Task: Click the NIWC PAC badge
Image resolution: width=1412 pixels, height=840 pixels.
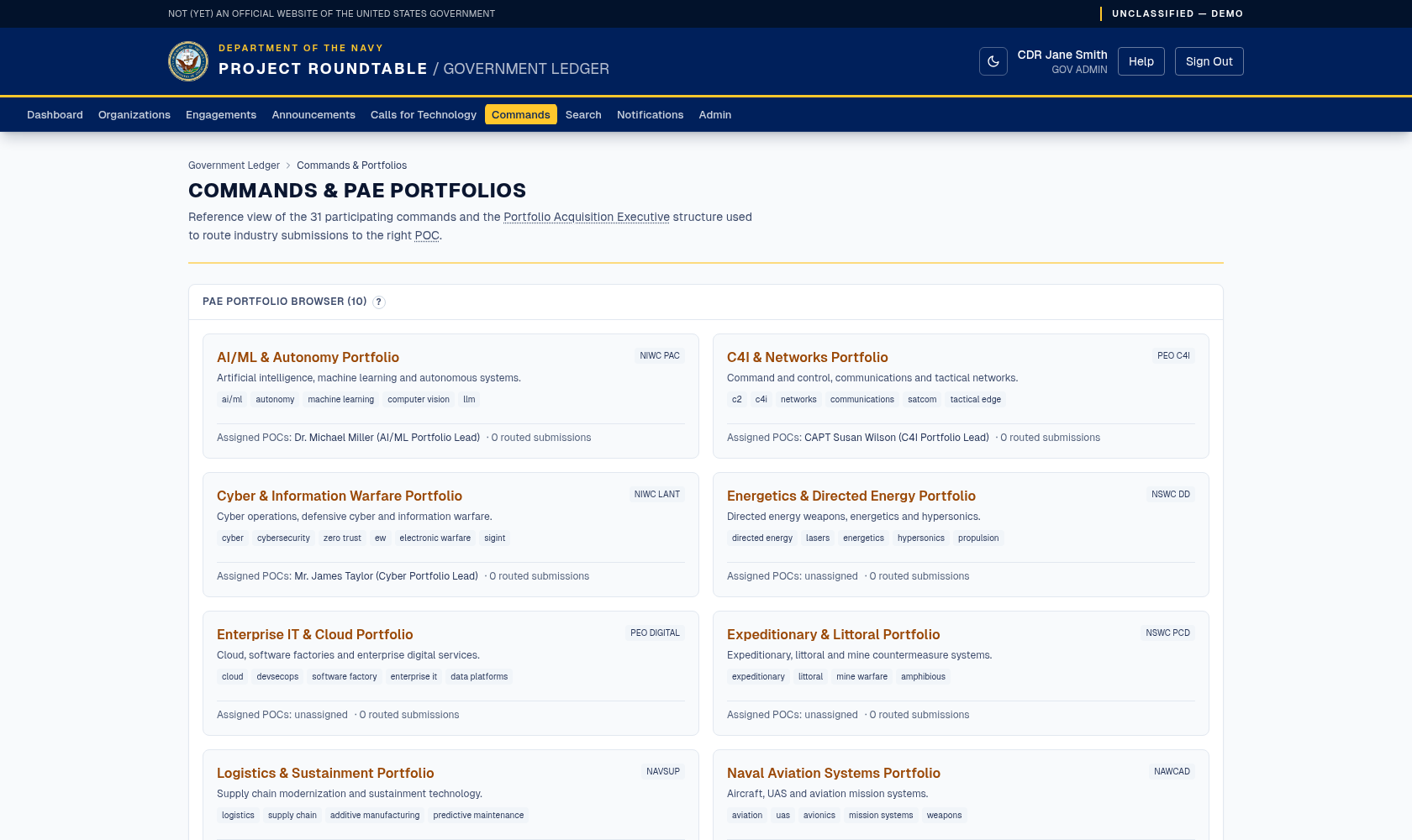Action: (x=660, y=356)
